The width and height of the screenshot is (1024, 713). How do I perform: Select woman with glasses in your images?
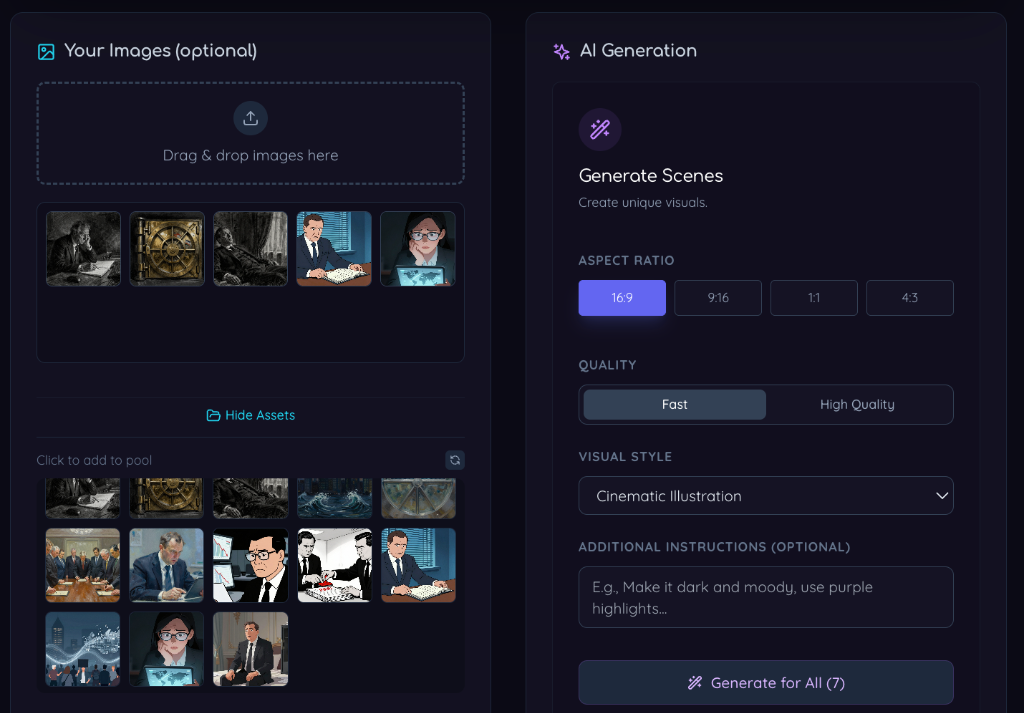(x=417, y=249)
